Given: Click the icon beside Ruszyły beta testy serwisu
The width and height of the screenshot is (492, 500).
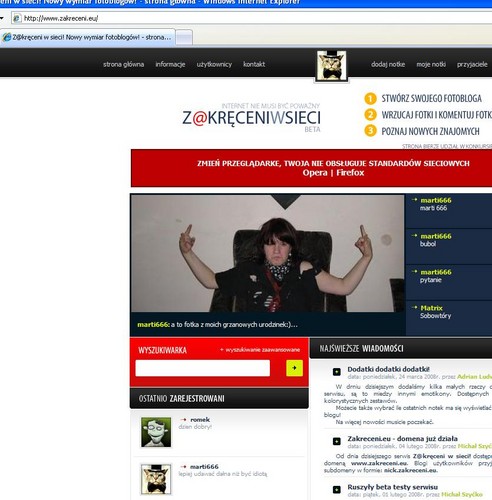Looking at the screenshot, I should tap(337, 489).
